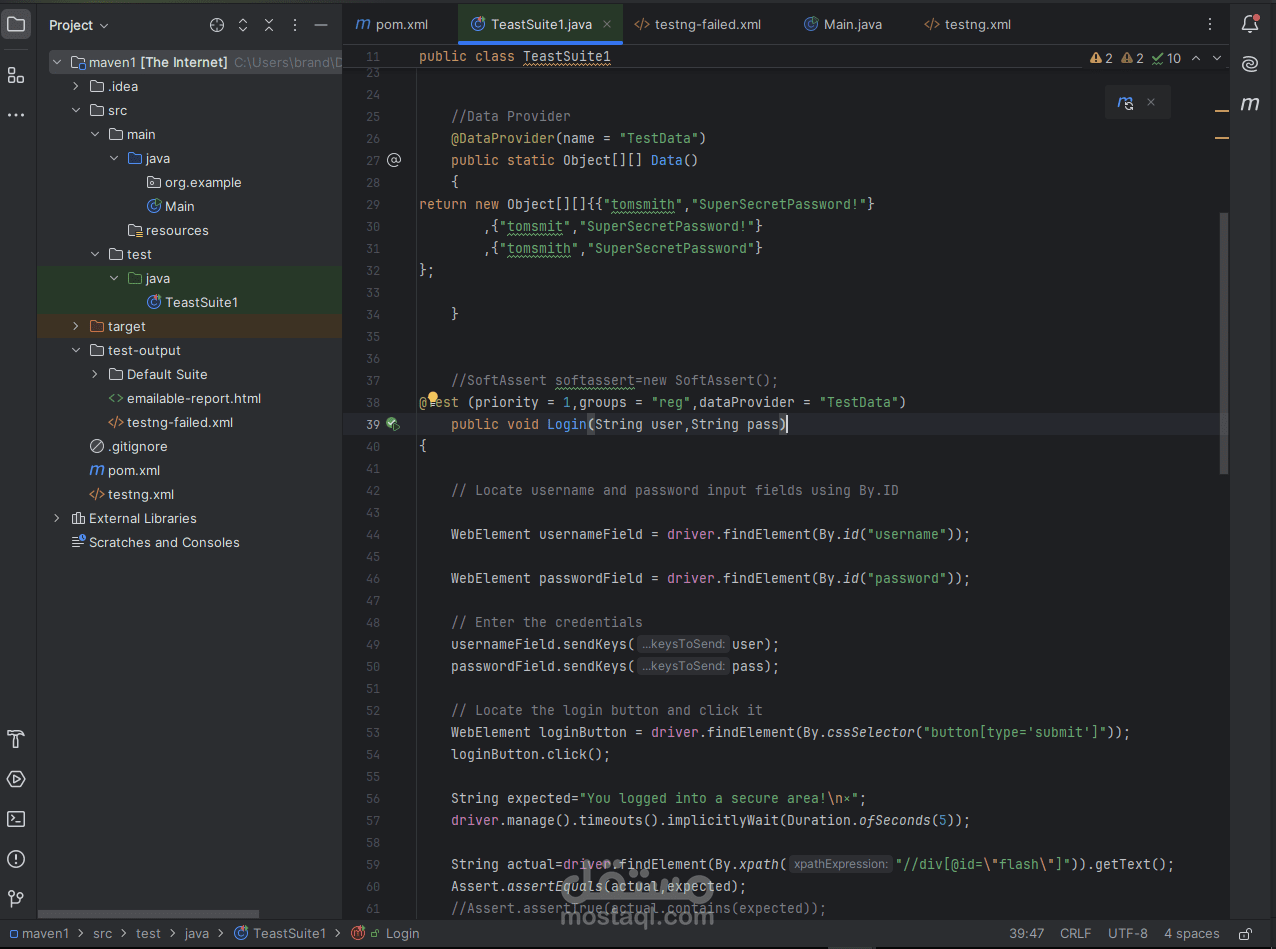Click the UTF-8 encoding in status bar
The width and height of the screenshot is (1276, 949).
[x=1128, y=934]
